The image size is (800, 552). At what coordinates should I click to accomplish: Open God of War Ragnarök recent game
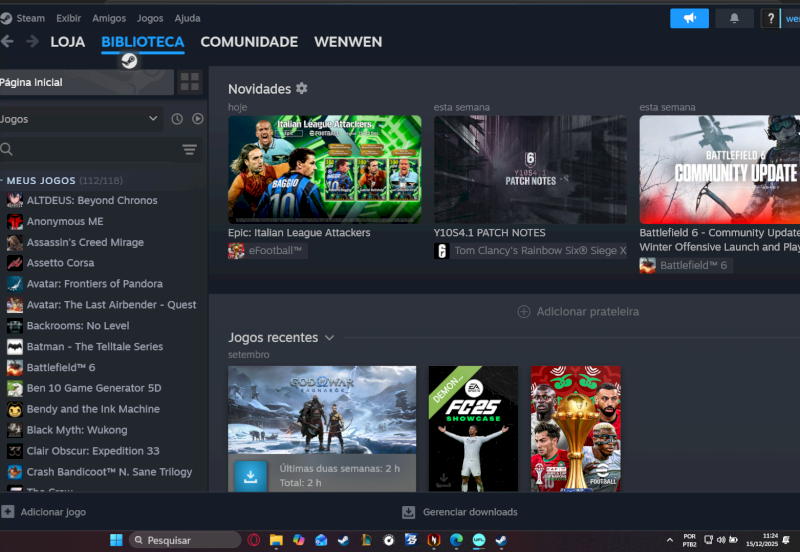pos(322,410)
